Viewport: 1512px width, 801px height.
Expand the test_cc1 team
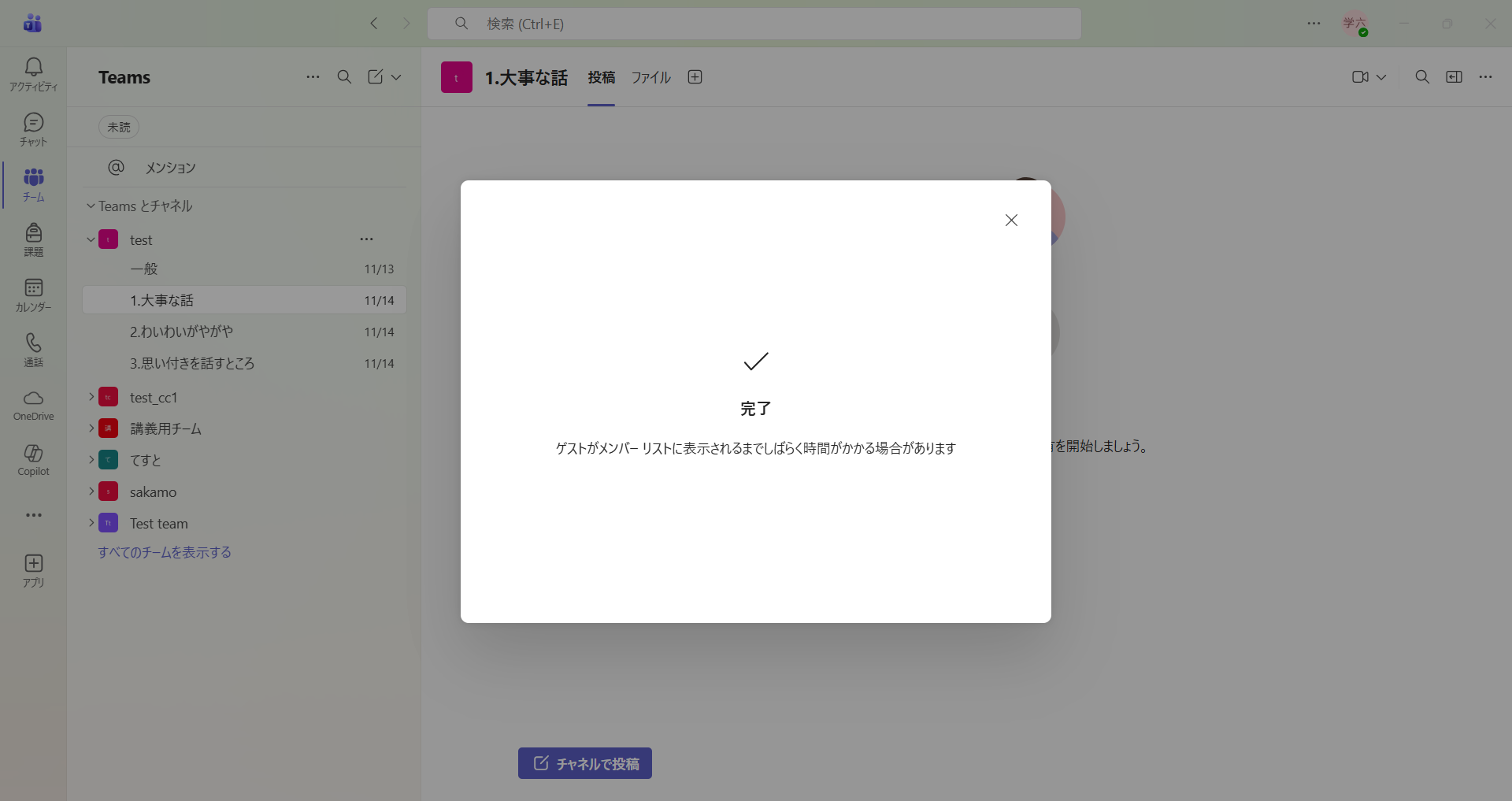click(x=91, y=397)
